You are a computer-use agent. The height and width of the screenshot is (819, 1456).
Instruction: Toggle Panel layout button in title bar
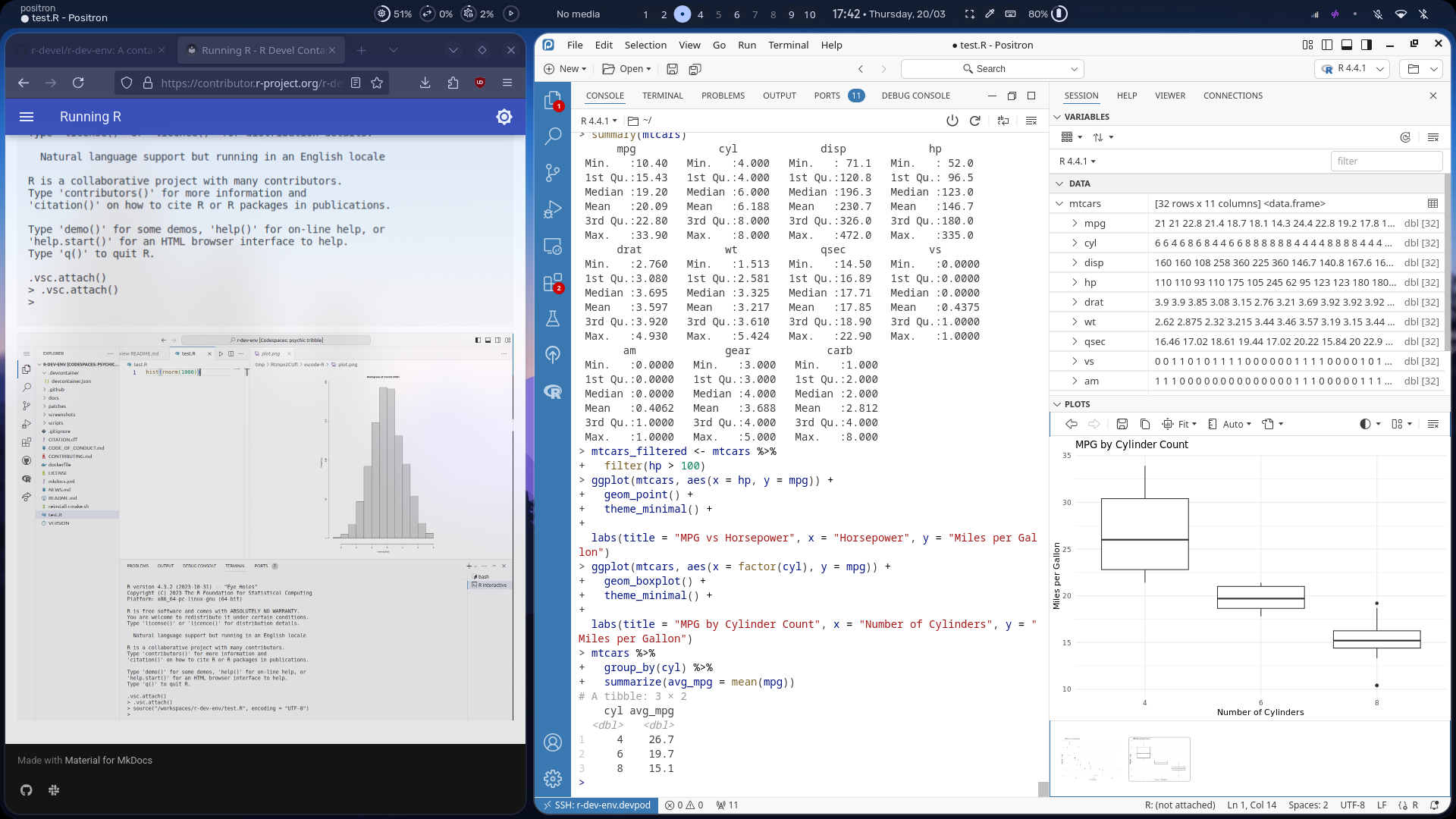pyautogui.click(x=1347, y=45)
